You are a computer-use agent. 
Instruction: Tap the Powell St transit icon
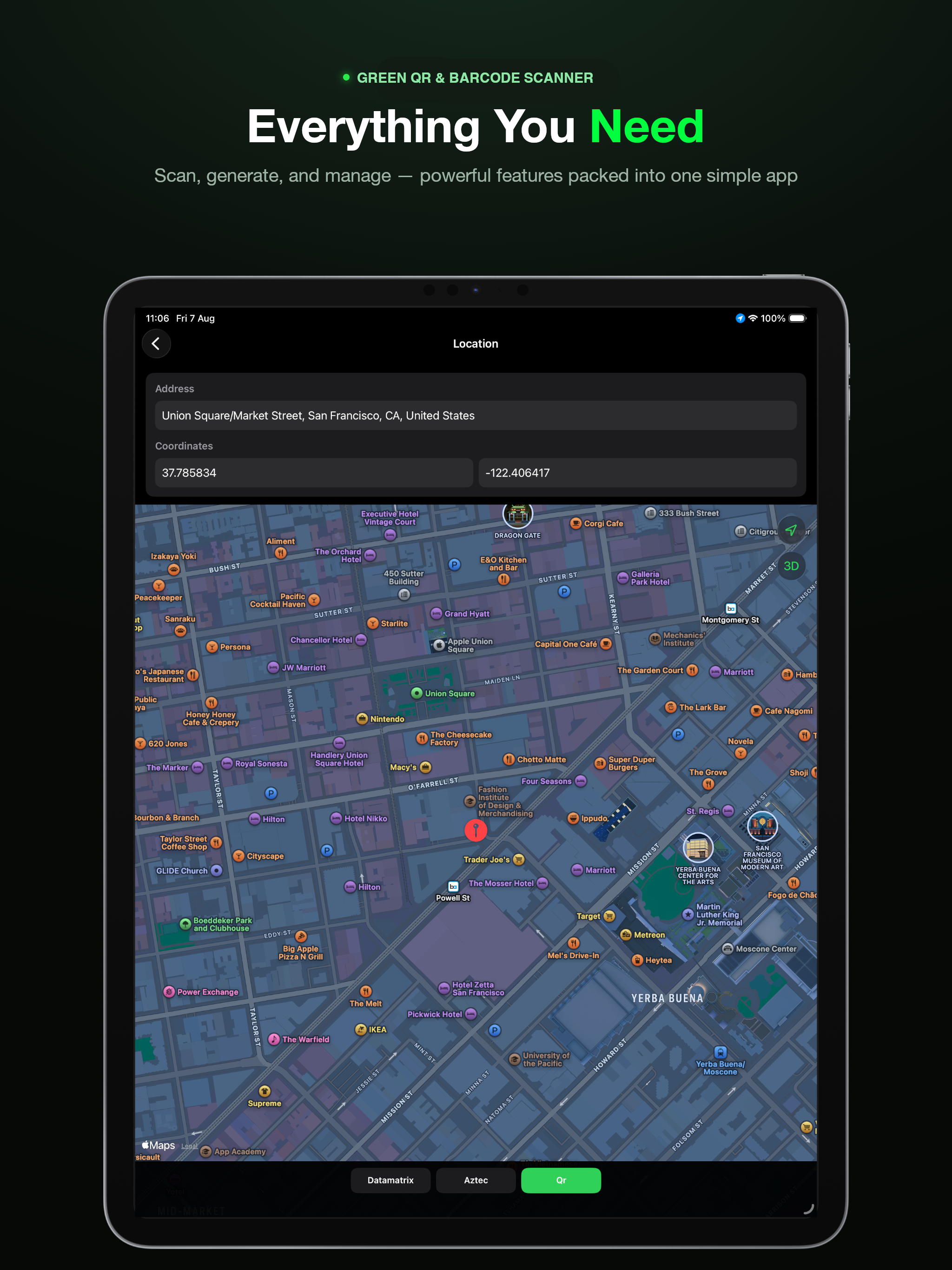[x=453, y=886]
